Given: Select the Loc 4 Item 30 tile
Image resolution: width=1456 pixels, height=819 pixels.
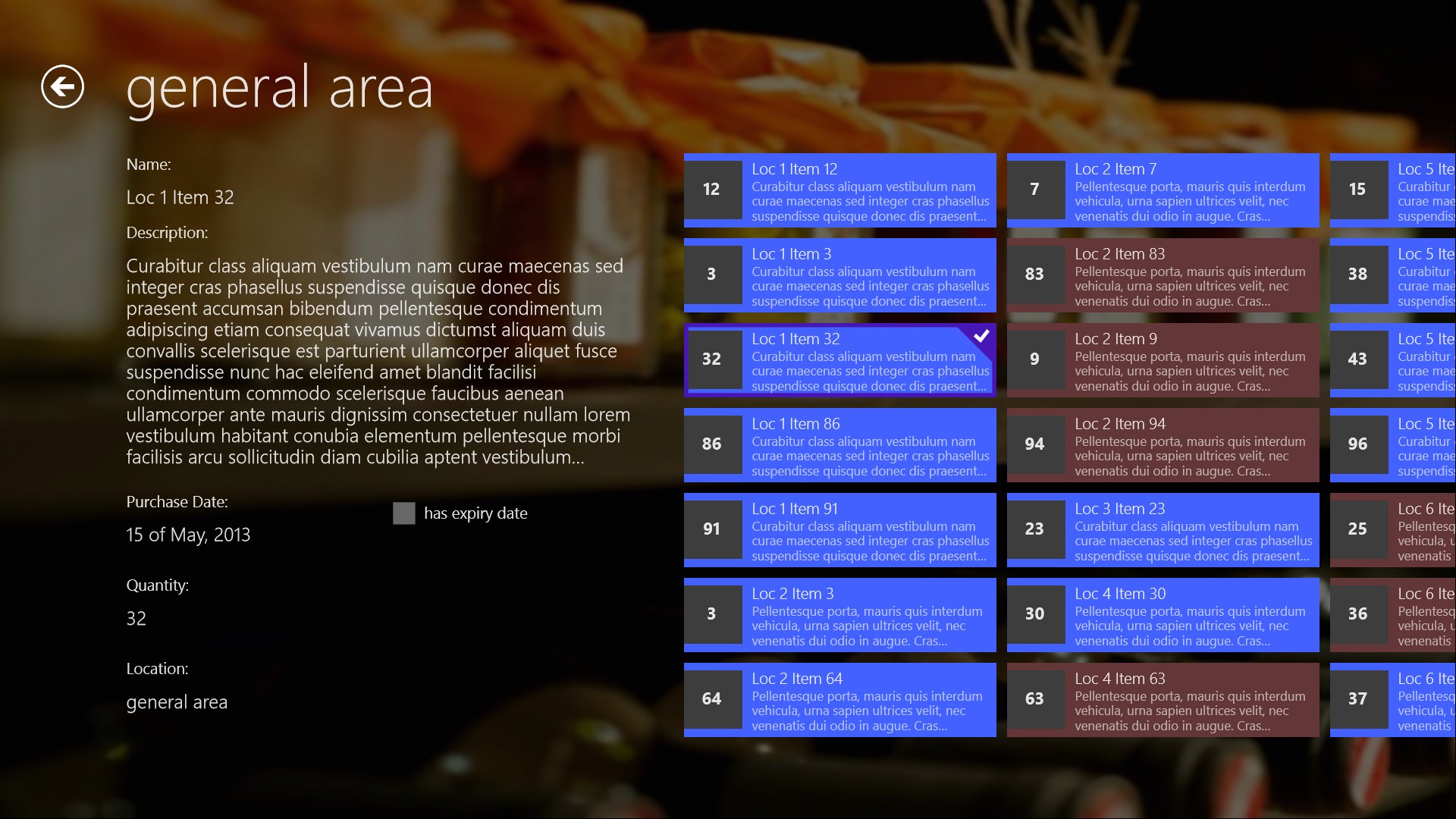Looking at the screenshot, I should point(1163,615).
